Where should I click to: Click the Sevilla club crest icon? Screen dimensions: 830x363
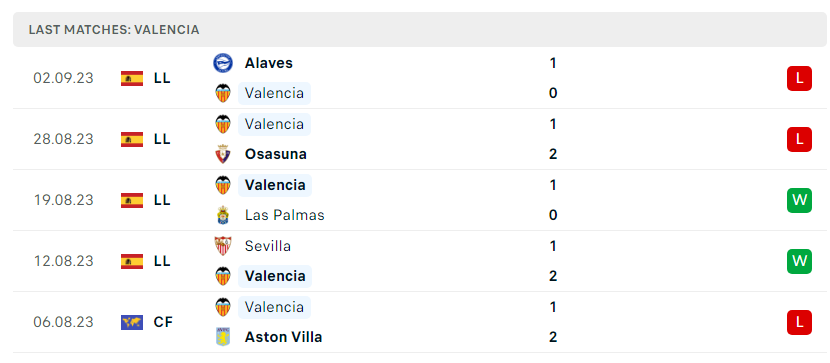coord(223,246)
